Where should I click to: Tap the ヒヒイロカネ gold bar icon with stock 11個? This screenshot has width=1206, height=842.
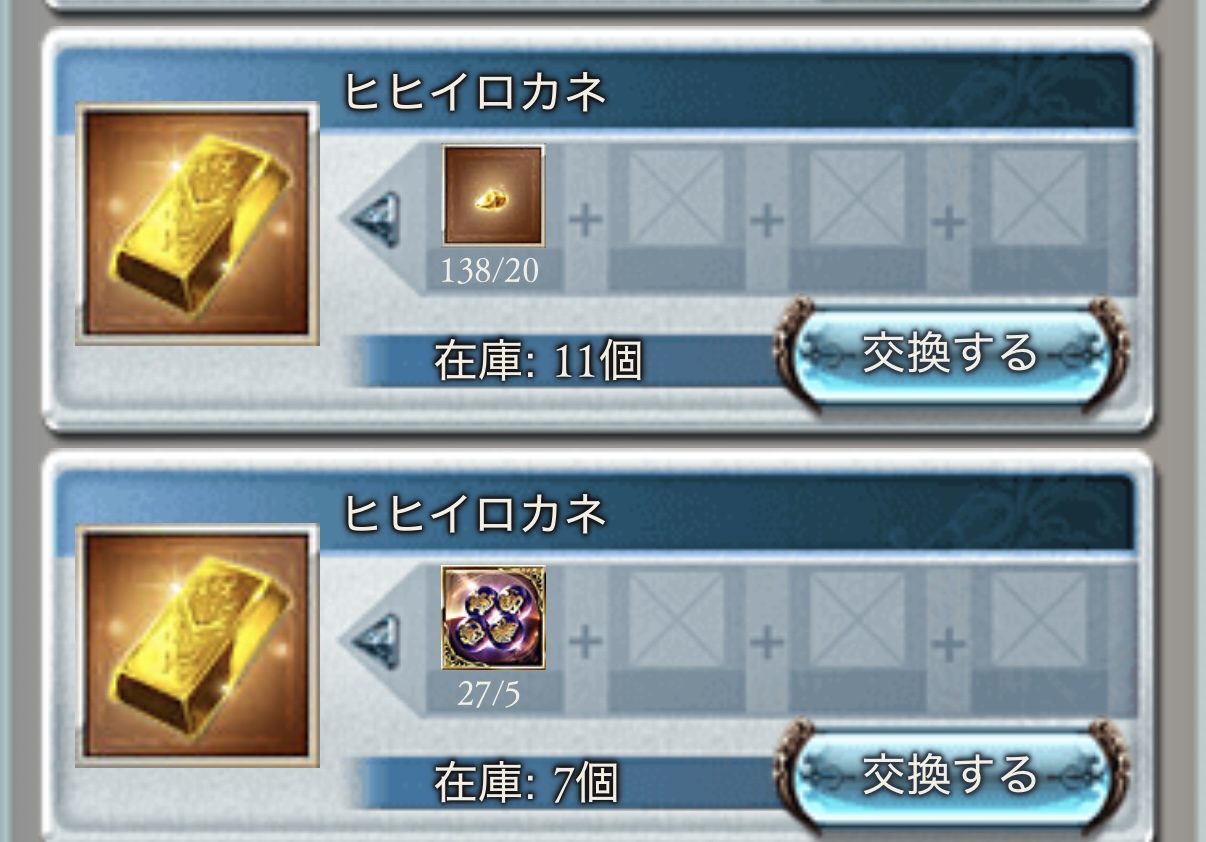tap(197, 224)
